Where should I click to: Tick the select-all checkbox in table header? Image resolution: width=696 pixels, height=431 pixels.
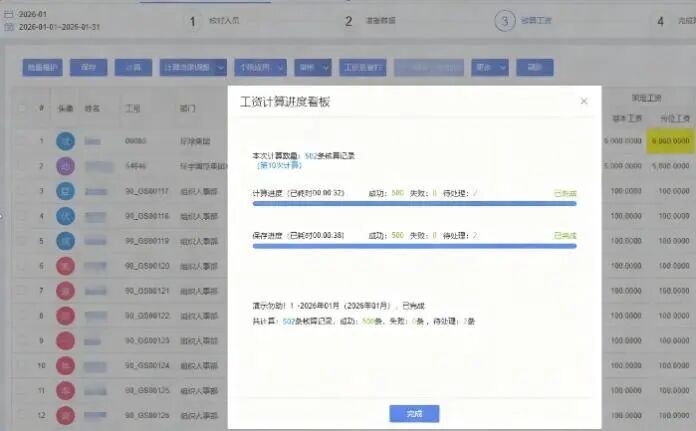[x=21, y=108]
